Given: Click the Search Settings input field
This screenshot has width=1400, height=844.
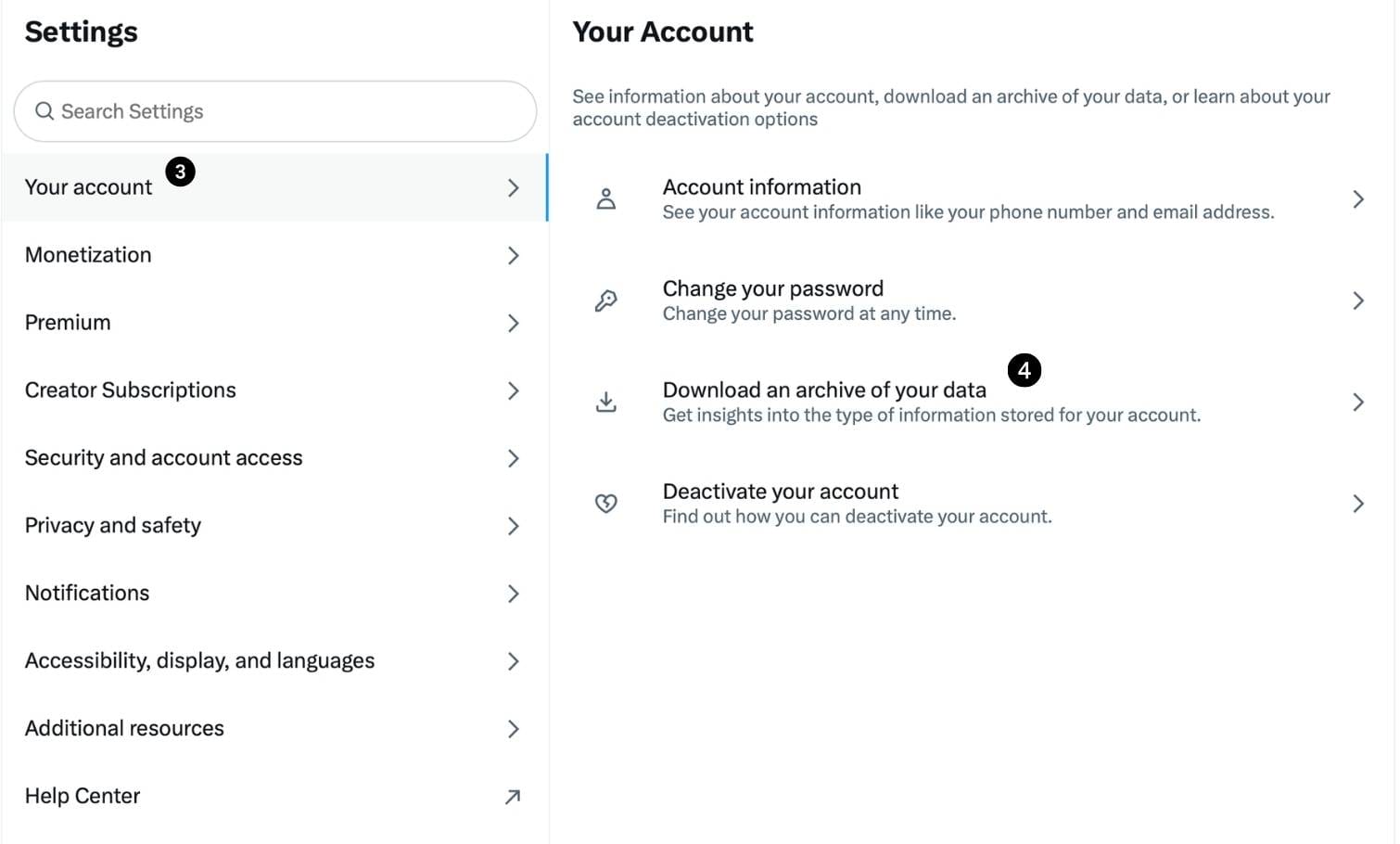Looking at the screenshot, I should tap(274, 110).
